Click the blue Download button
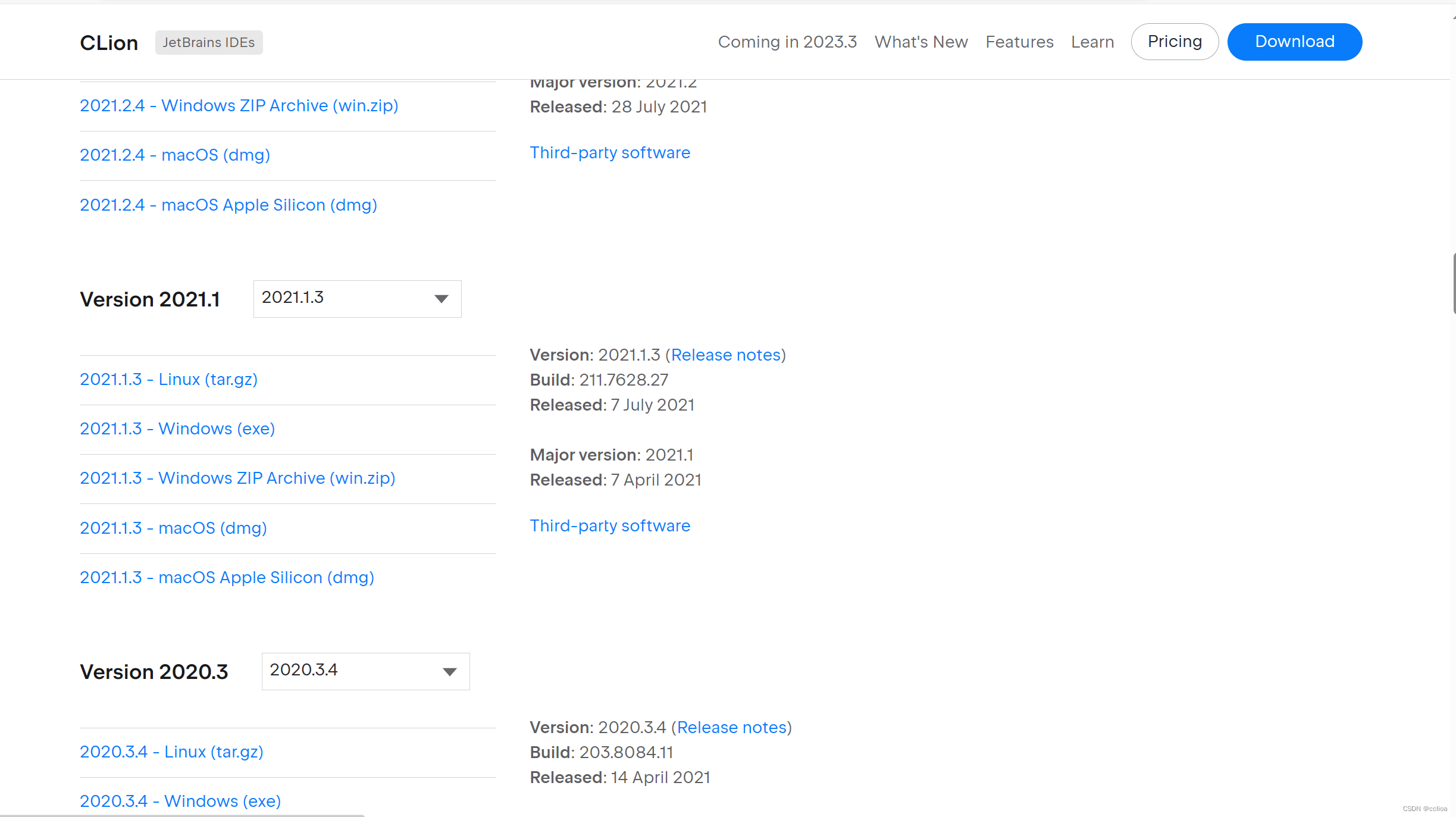 coord(1294,42)
